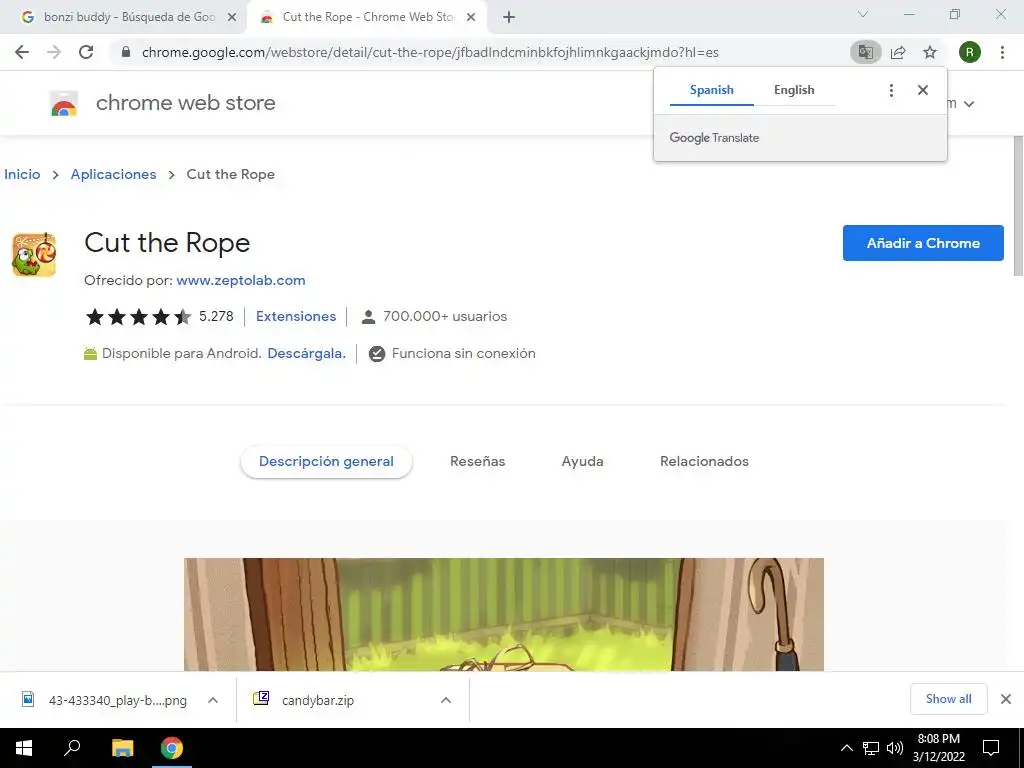Screen dimensions: 1024x768
Task: Open the Extensiones category link
Action: (x=296, y=317)
